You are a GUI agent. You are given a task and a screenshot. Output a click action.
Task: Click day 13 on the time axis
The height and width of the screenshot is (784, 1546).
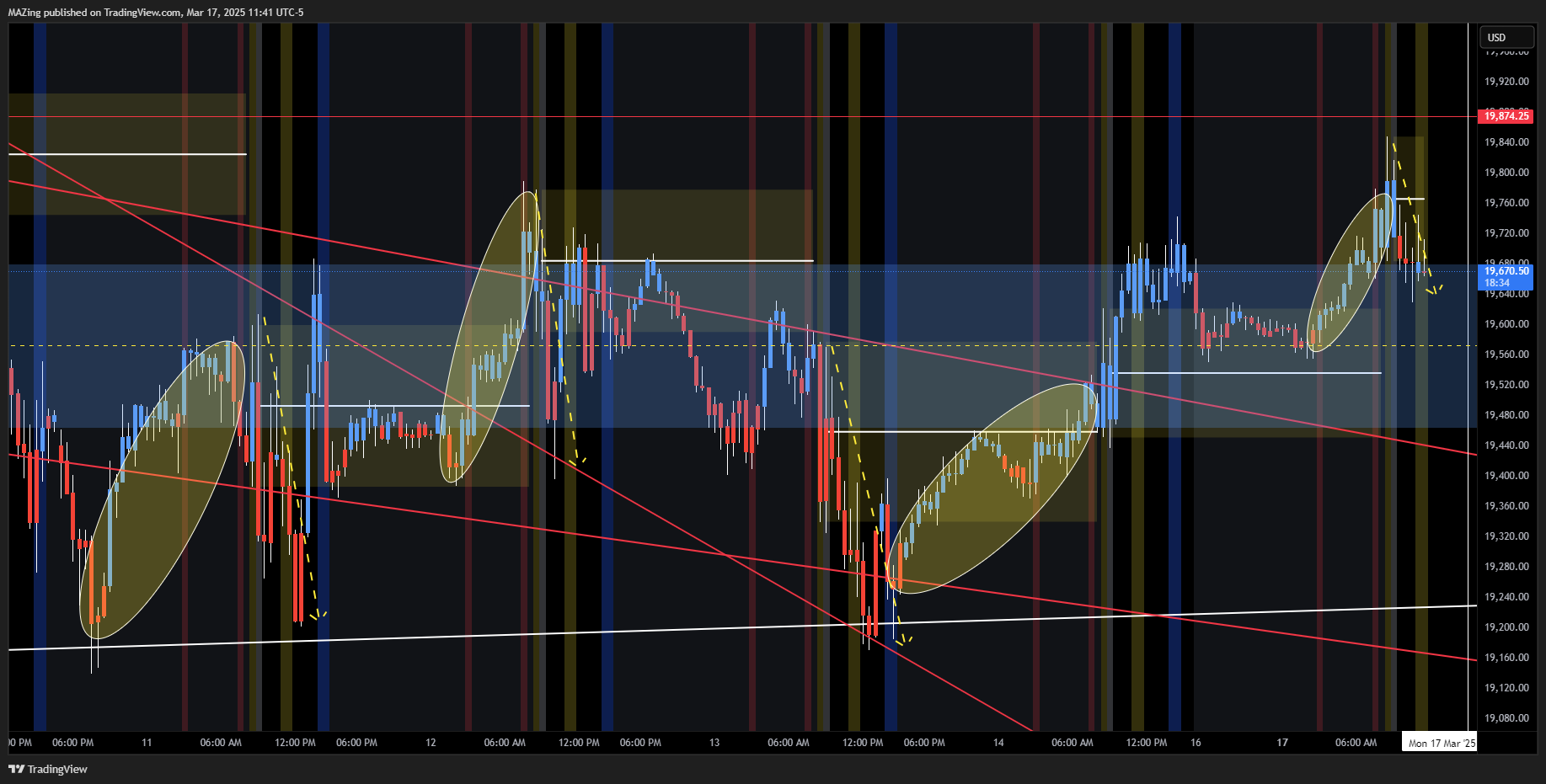pyautogui.click(x=714, y=743)
